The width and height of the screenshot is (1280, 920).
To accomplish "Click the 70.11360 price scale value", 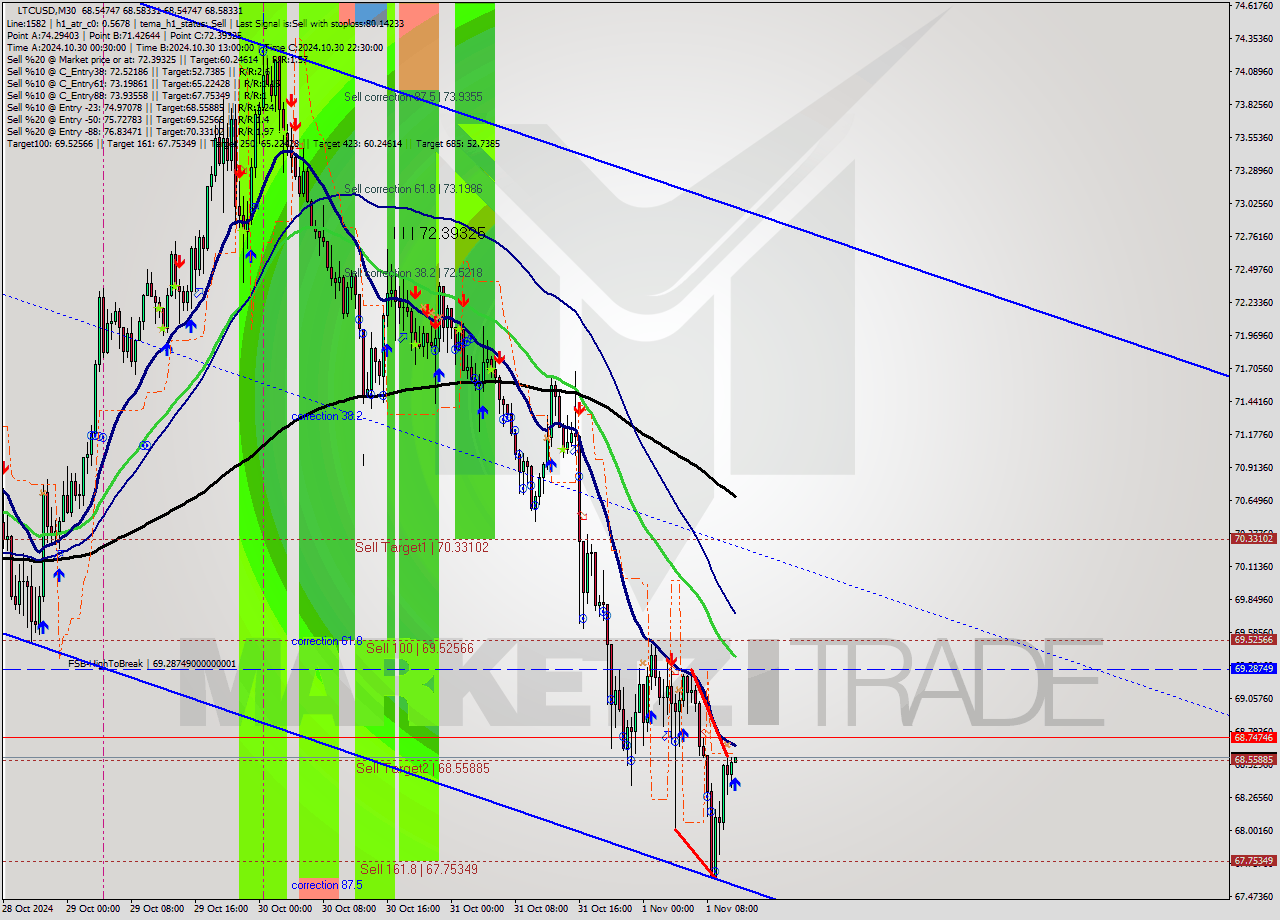I will [1254, 566].
